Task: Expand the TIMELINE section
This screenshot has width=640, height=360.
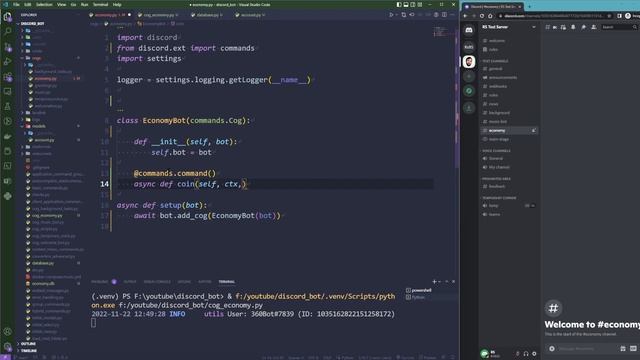Action: point(29,351)
